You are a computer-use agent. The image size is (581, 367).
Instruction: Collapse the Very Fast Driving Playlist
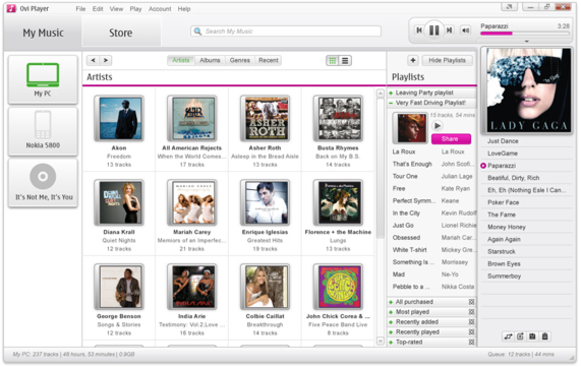(391, 103)
